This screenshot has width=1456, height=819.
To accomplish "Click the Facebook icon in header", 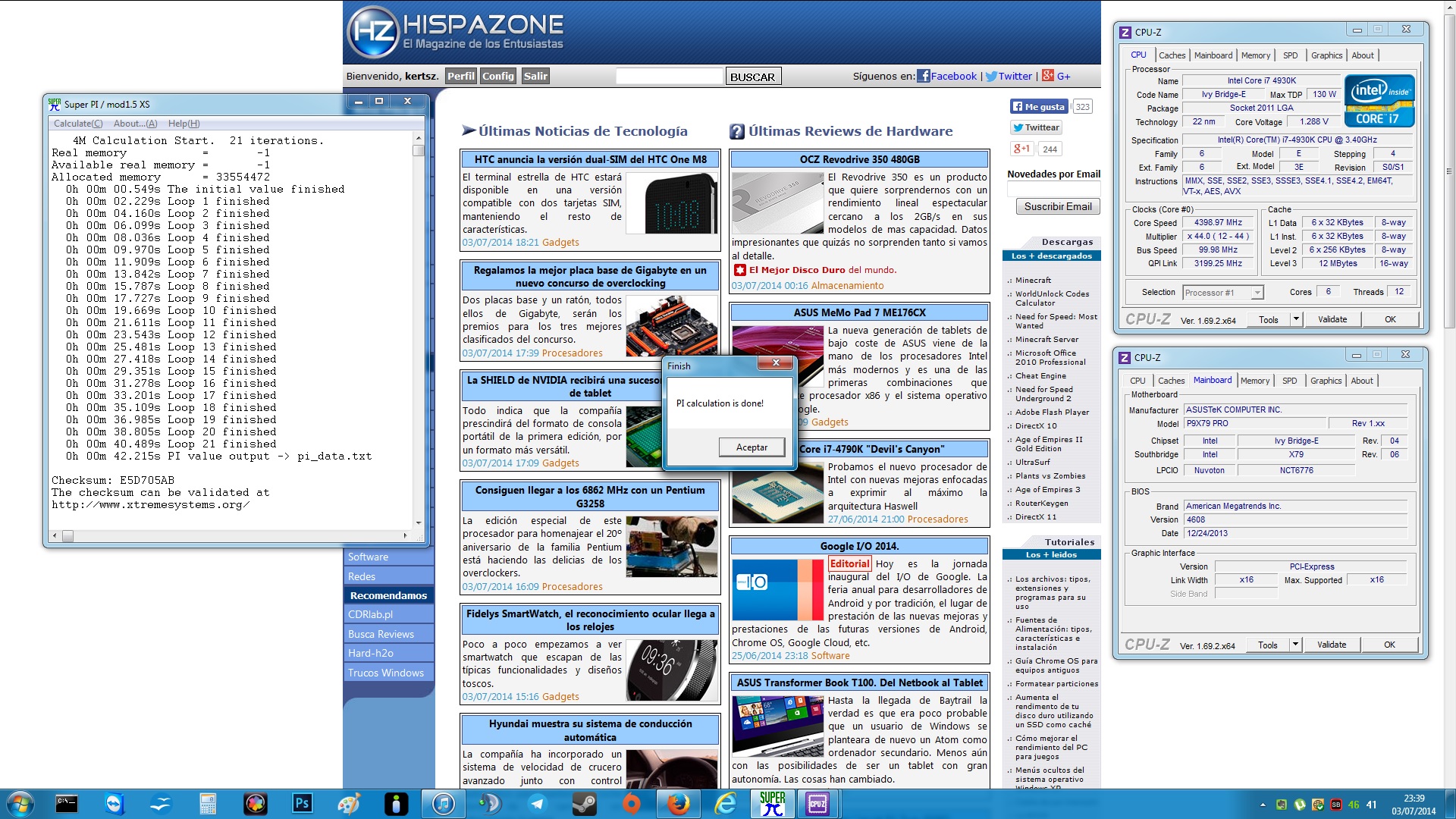I will point(923,76).
